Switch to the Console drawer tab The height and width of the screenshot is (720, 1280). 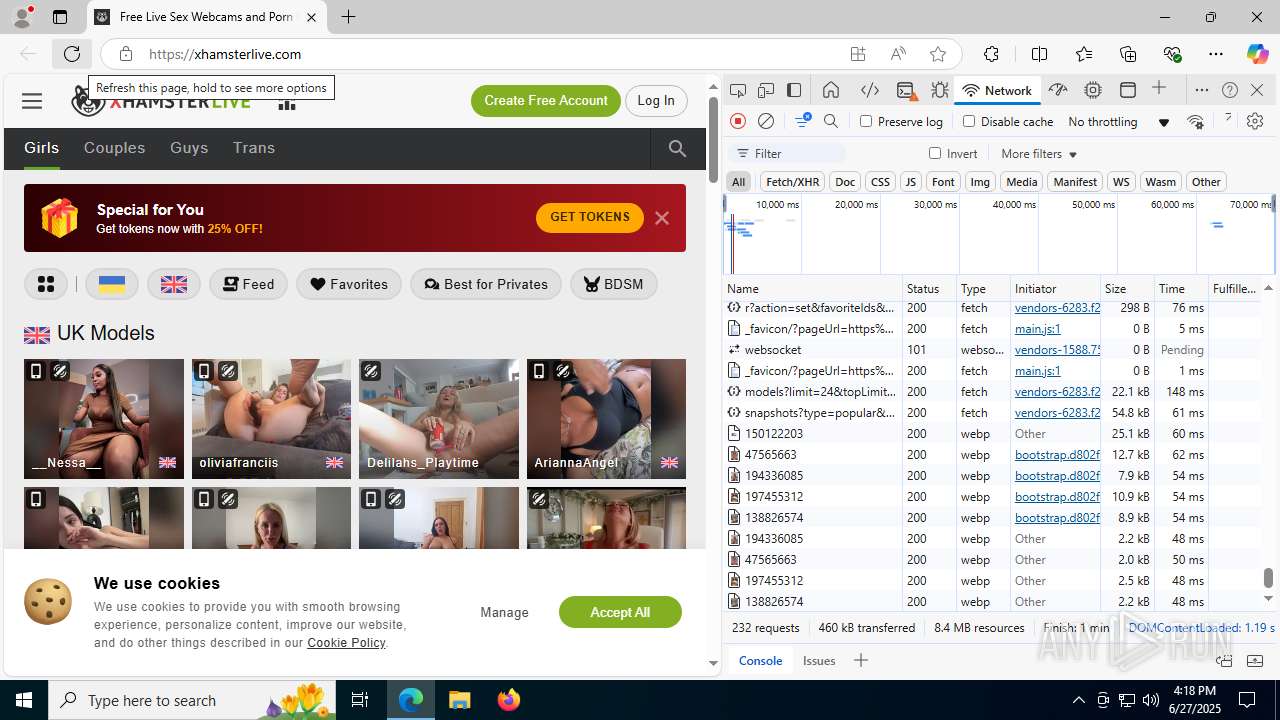(760, 660)
